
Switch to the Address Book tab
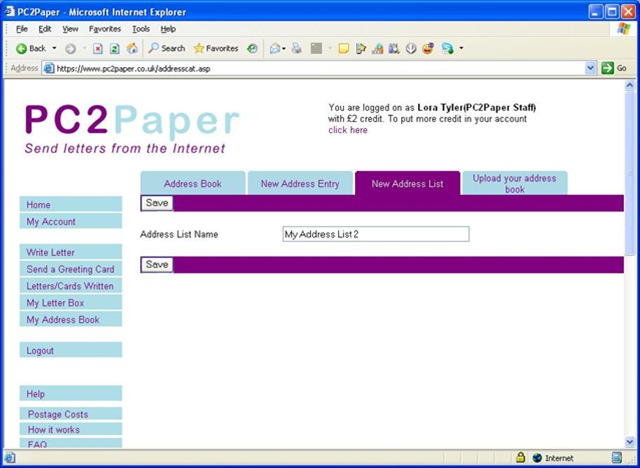click(x=193, y=184)
